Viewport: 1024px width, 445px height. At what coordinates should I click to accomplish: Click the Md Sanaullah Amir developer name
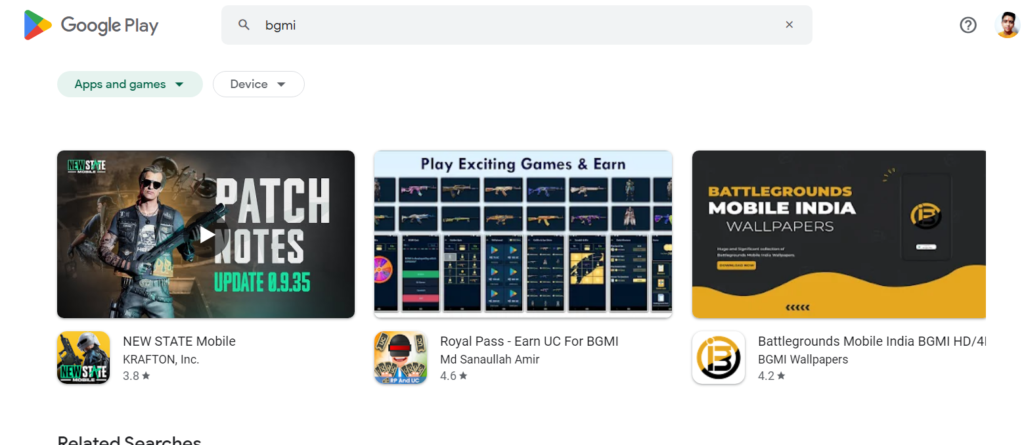click(490, 359)
